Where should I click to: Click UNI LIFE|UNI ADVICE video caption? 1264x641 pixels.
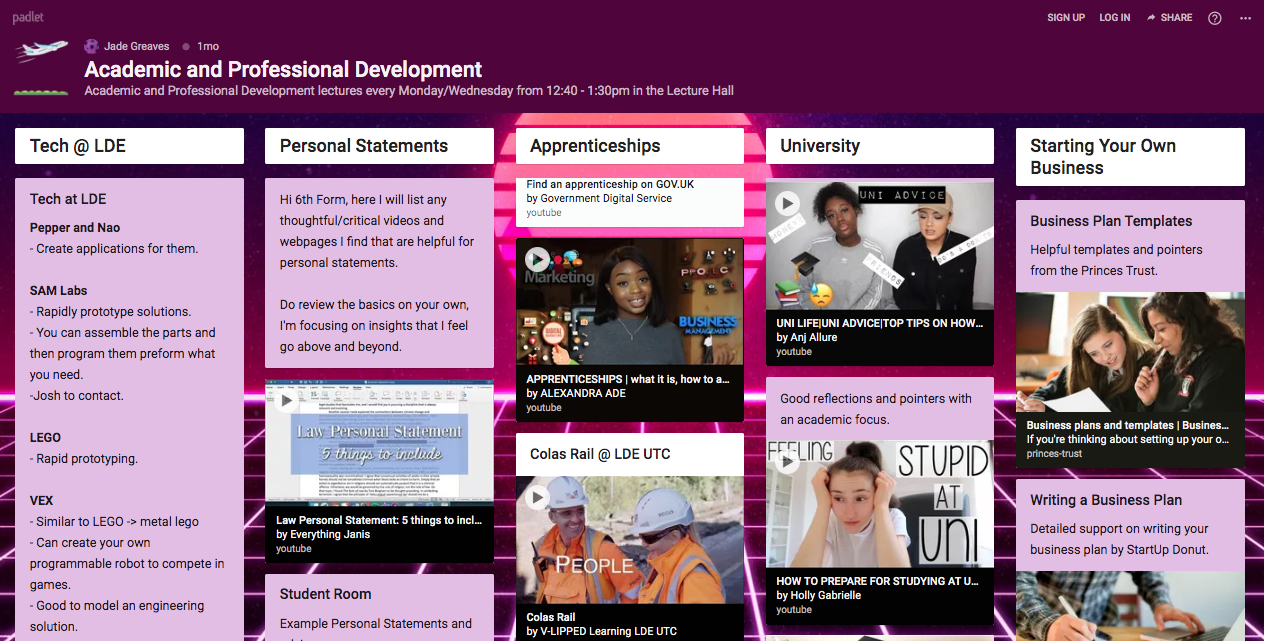(x=880, y=324)
